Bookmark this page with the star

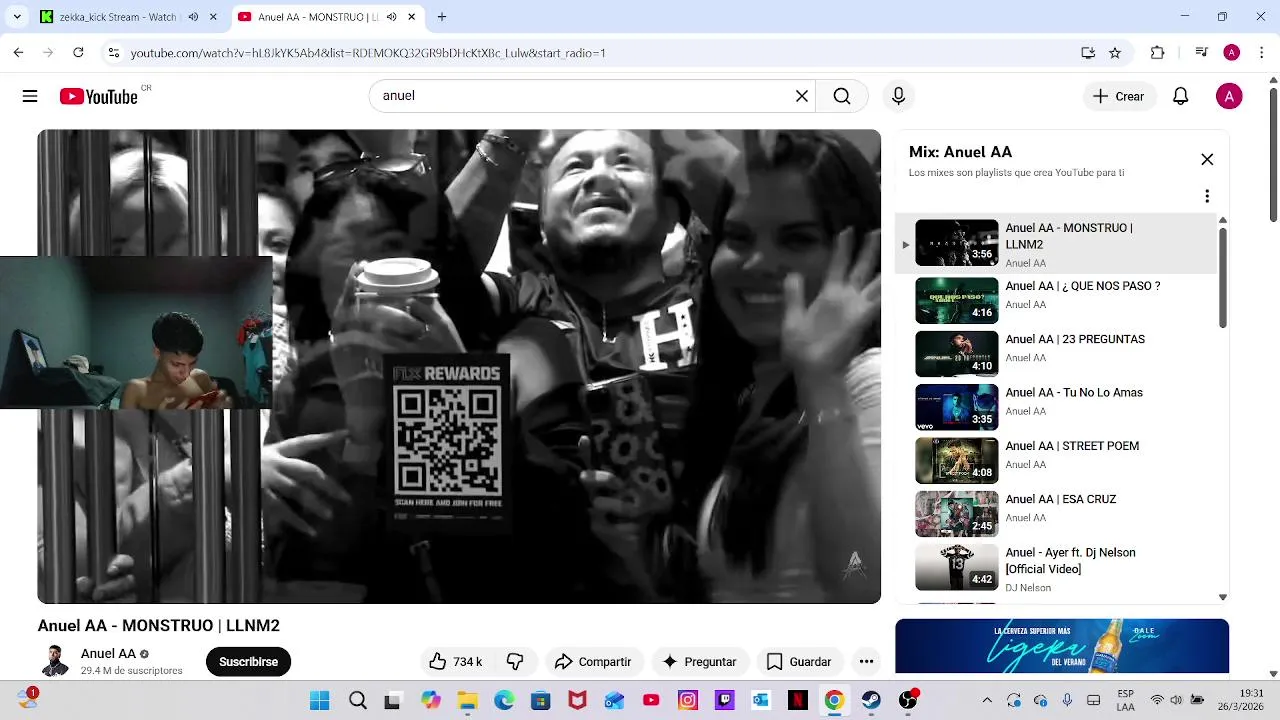1115,53
